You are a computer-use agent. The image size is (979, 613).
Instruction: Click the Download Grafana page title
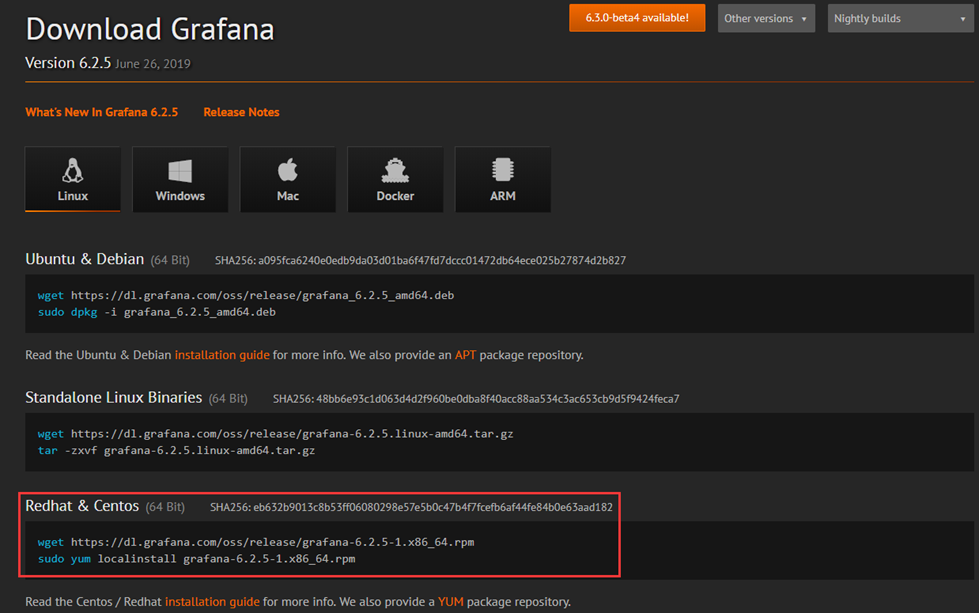150,29
